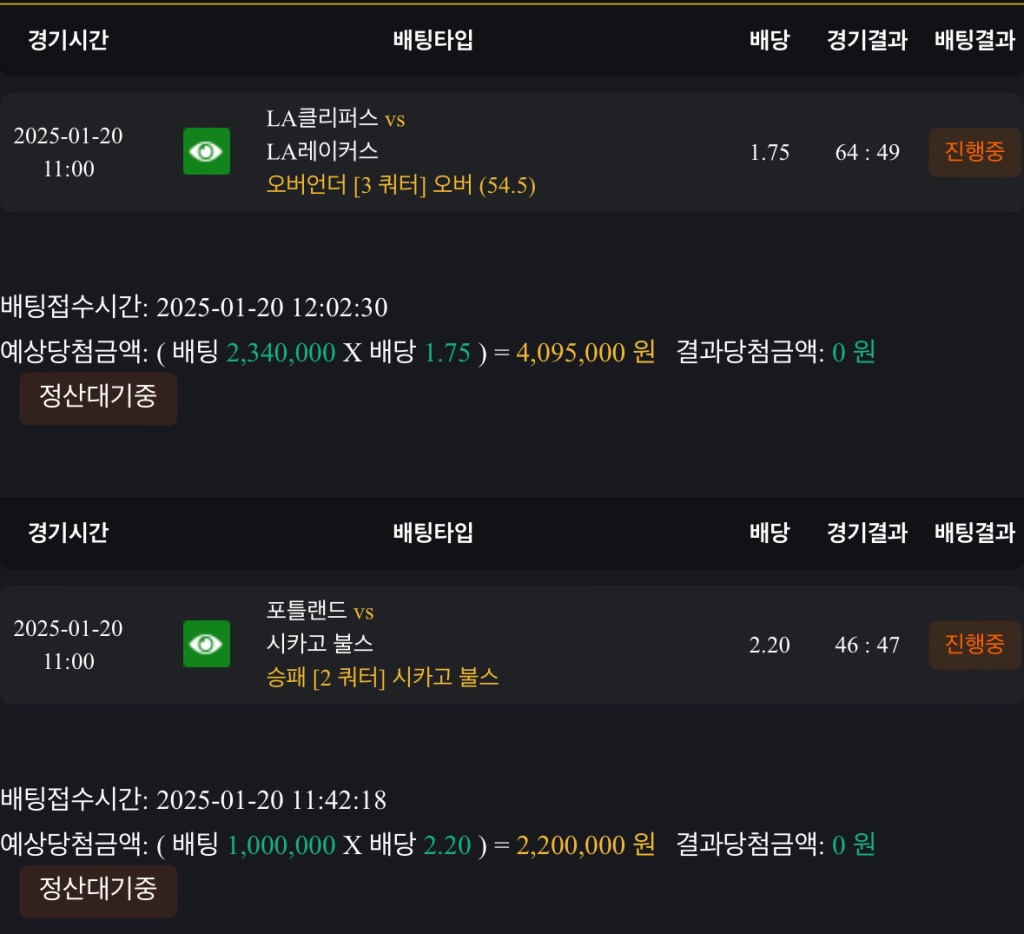Click the 2.20 odds in the second bet row
The height and width of the screenshot is (934, 1024).
point(769,645)
